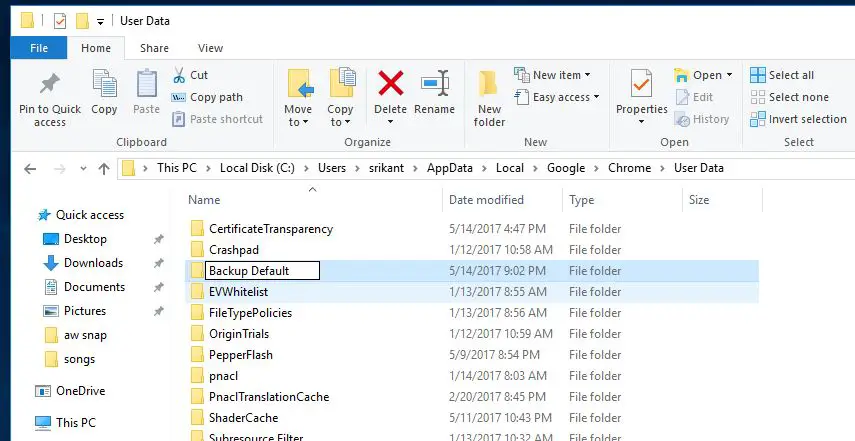
Task: Click the AppData breadcrumb segment
Action: [449, 168]
